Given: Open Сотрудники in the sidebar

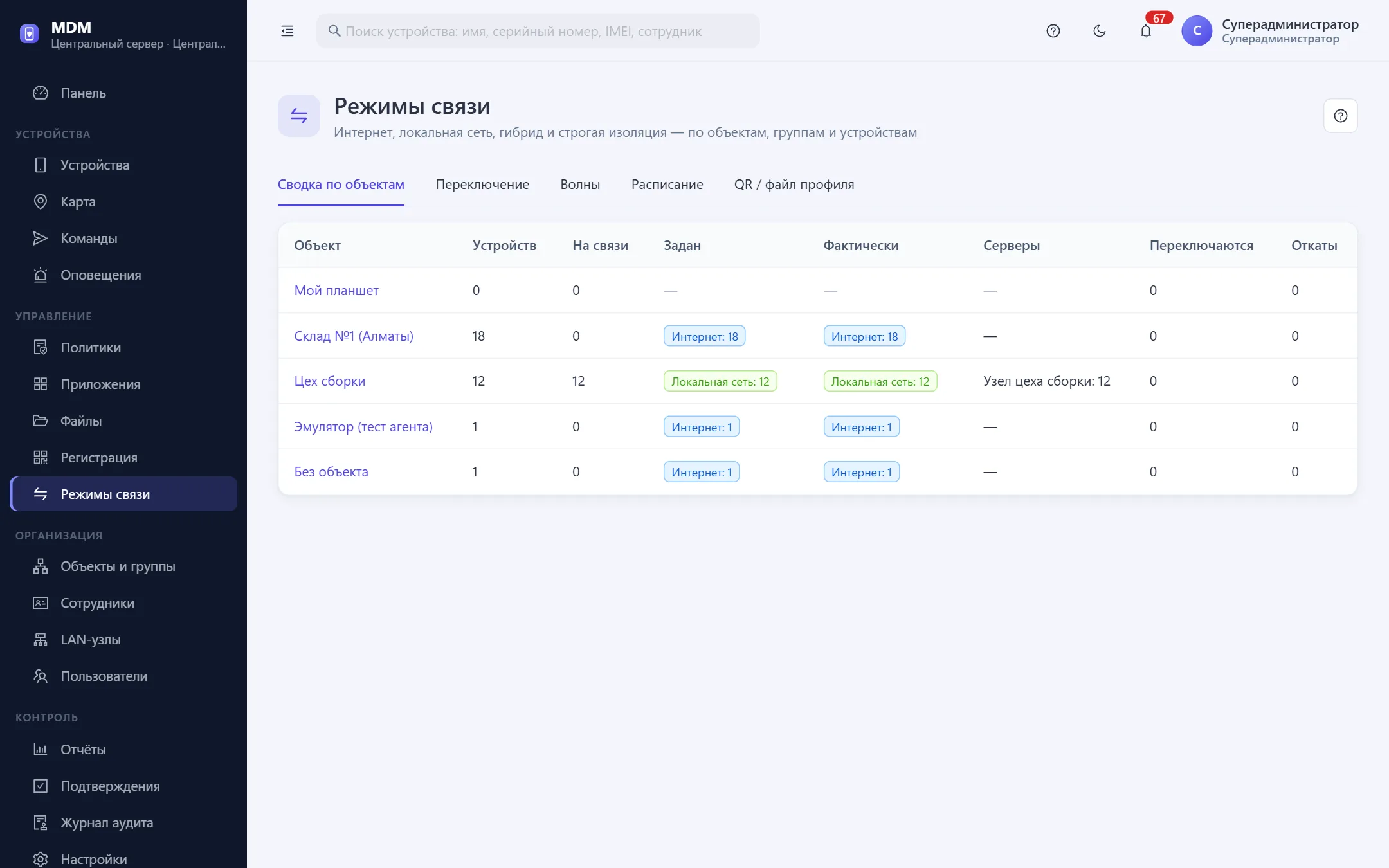Looking at the screenshot, I should 123,603.
